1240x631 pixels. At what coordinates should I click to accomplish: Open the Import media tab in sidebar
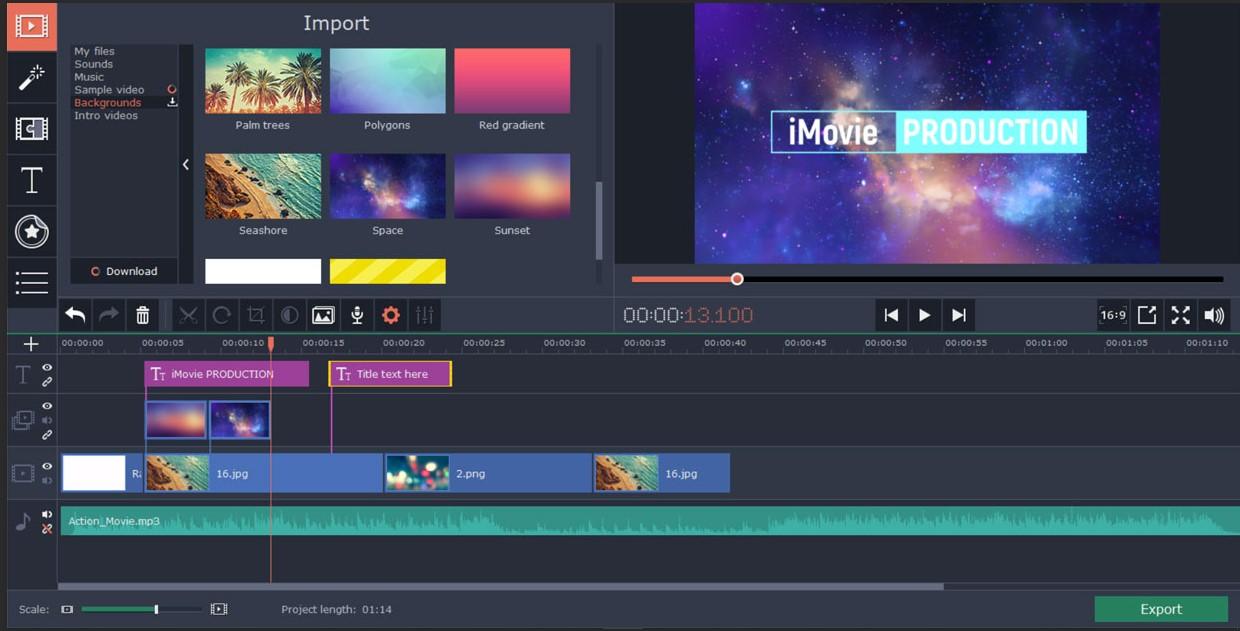[31, 26]
